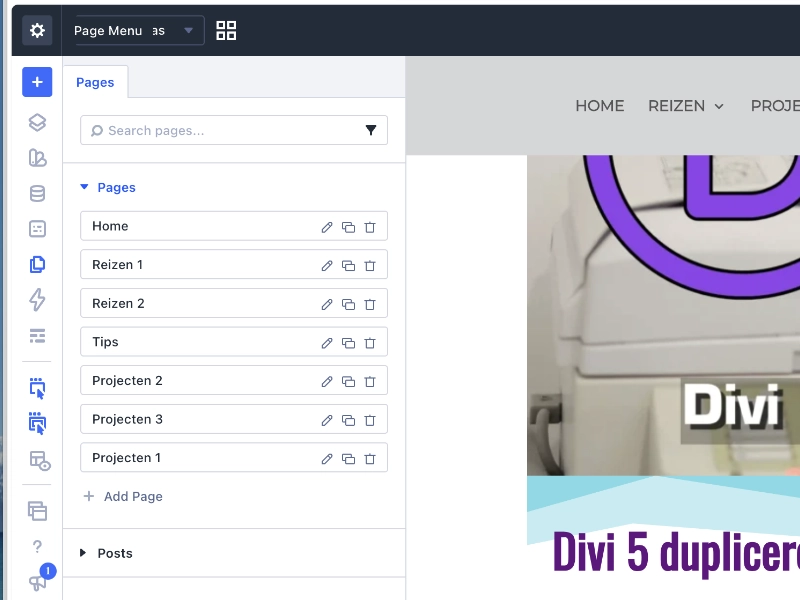Open the lightning bolt quick actions icon
This screenshot has height=600, width=800.
[x=37, y=300]
